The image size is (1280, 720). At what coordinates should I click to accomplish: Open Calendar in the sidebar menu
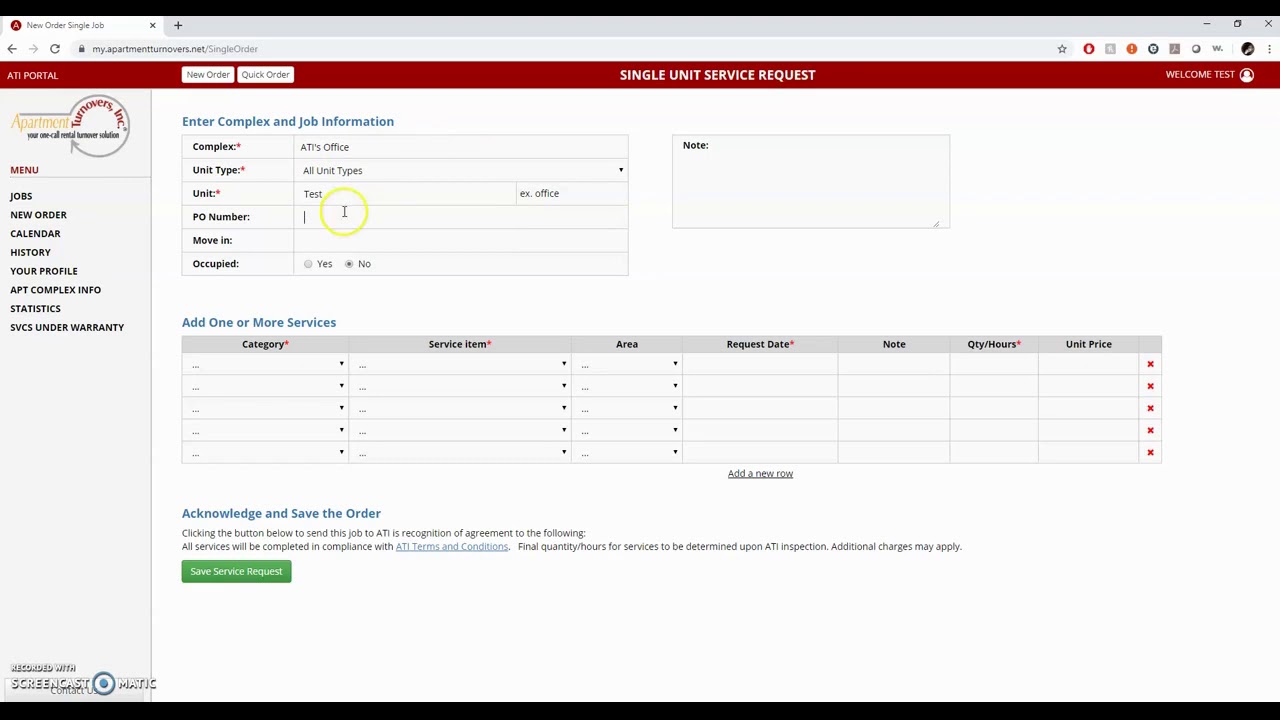[x=35, y=234]
